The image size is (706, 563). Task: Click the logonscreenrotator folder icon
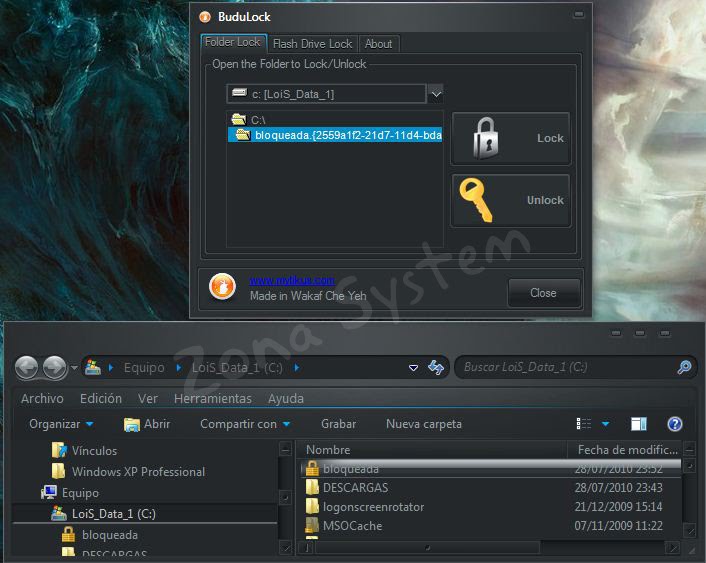(312, 506)
